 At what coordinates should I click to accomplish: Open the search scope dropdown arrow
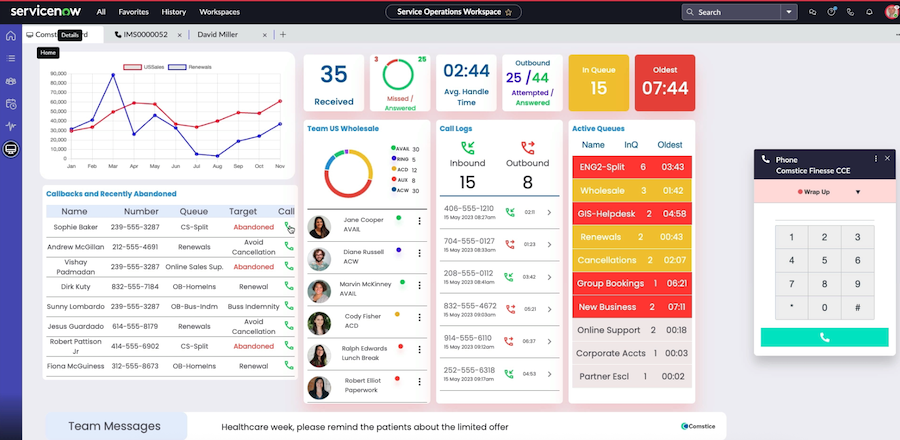(790, 12)
